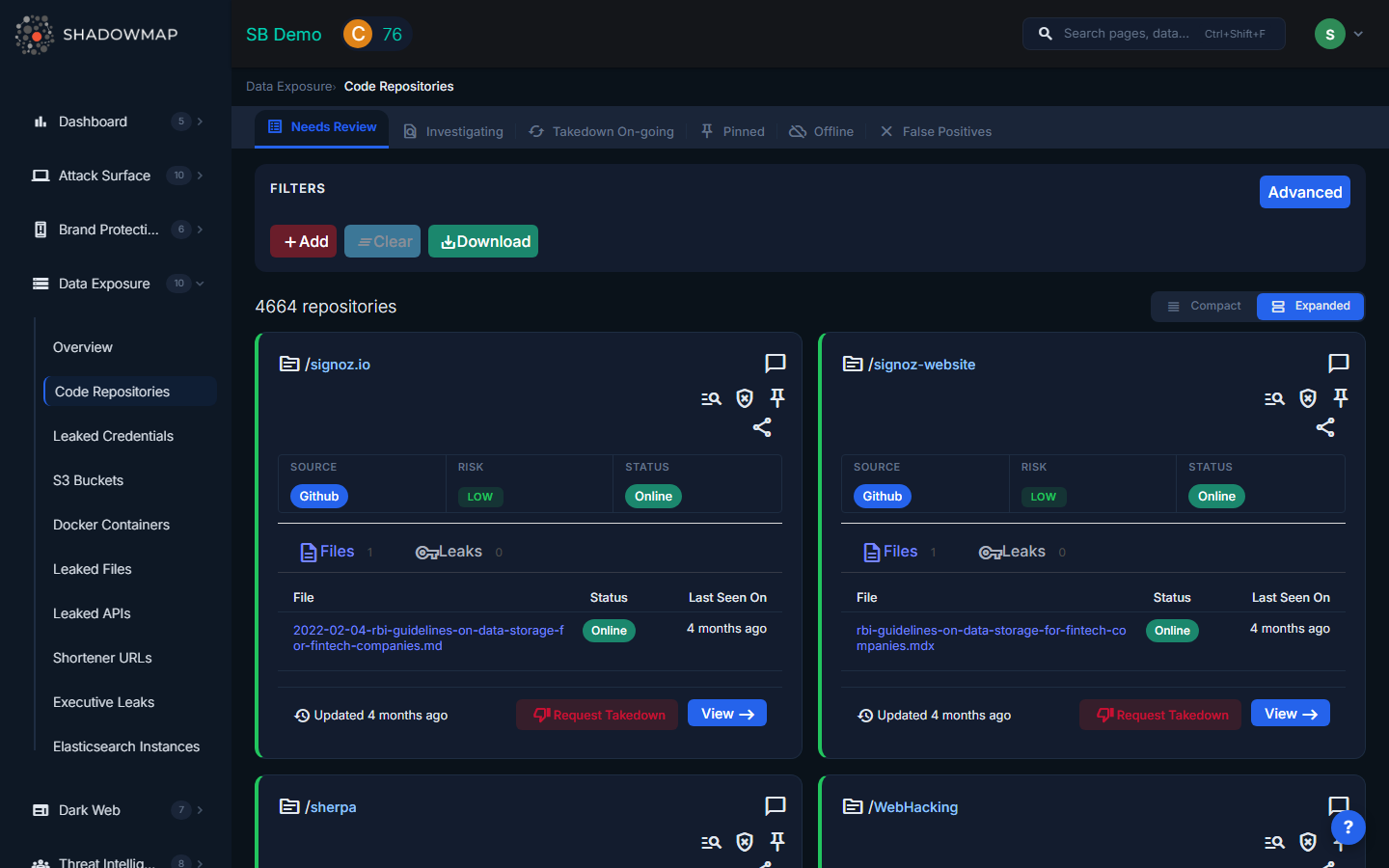Switch to the Investigating tab
Viewport: 1389px width, 868px height.
pos(453,131)
